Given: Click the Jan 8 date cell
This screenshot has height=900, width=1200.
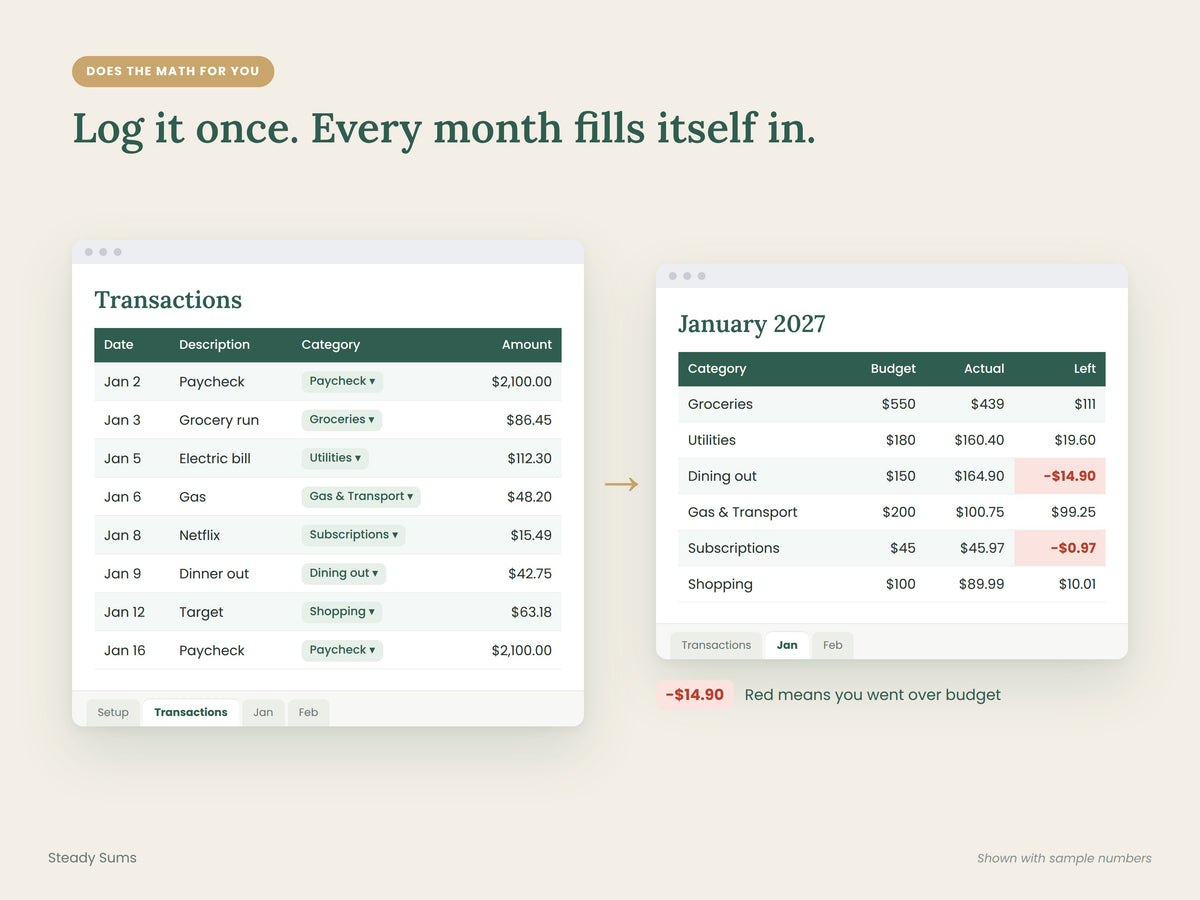Looking at the screenshot, I should 122,535.
